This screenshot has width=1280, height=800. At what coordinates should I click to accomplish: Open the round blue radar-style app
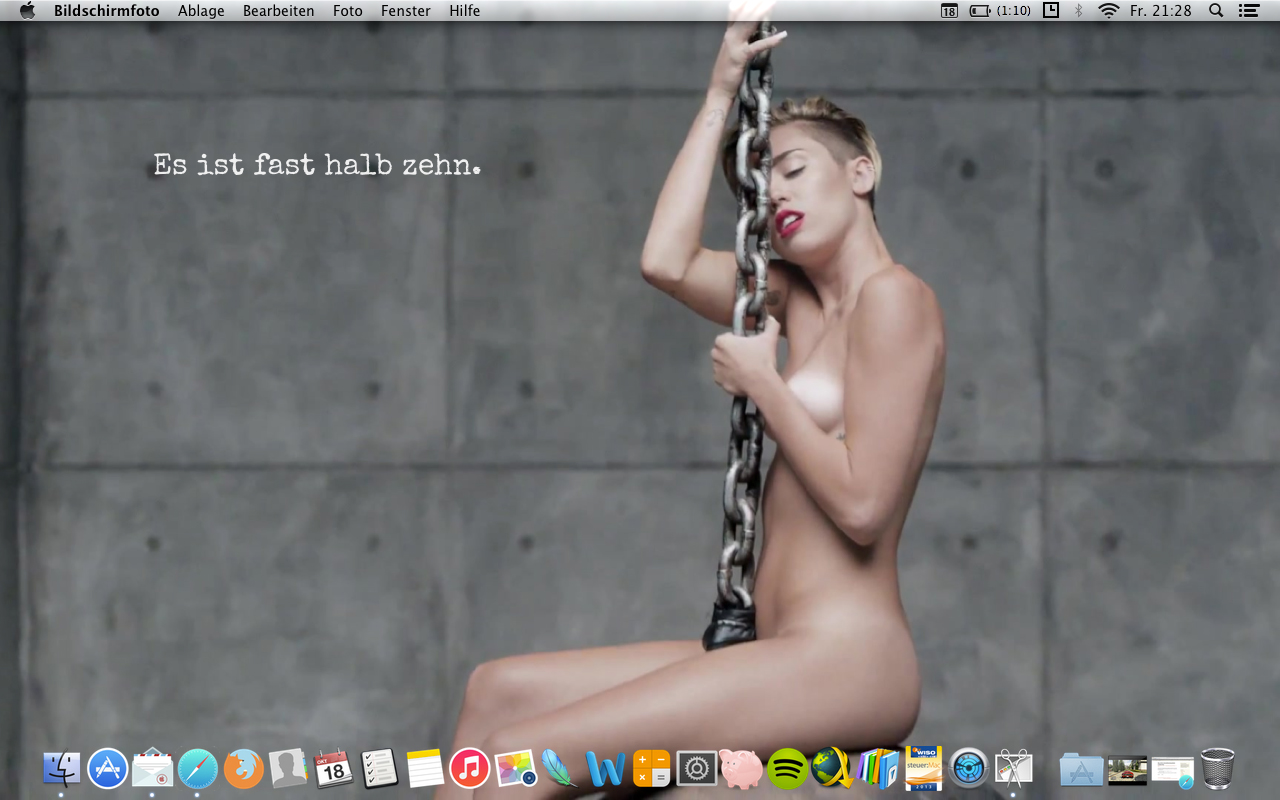click(x=969, y=768)
